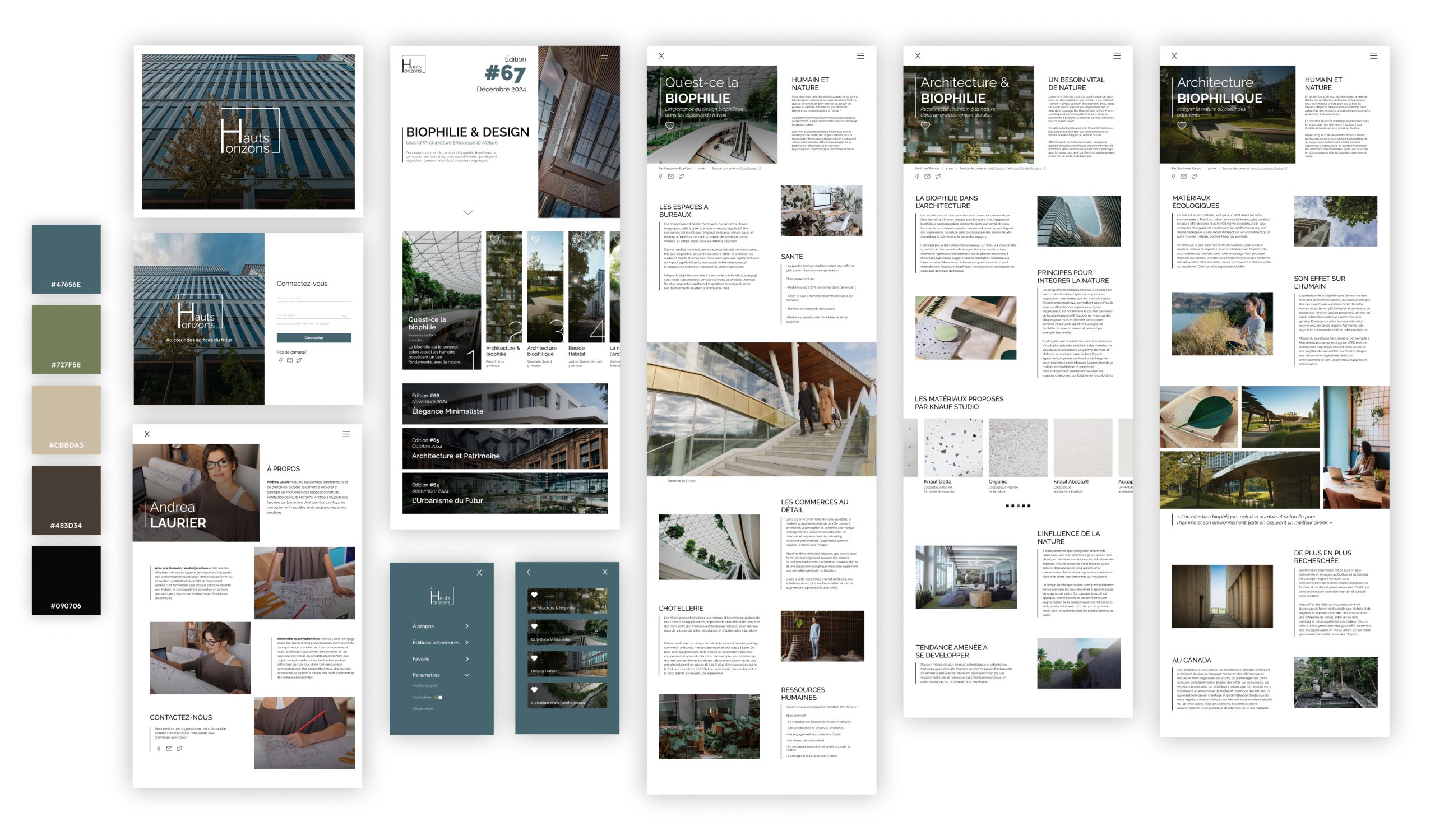This screenshot has width=1435, height=840.
Task: Open hamburger menu on Architecture Biophilique page
Action: 1373,56
